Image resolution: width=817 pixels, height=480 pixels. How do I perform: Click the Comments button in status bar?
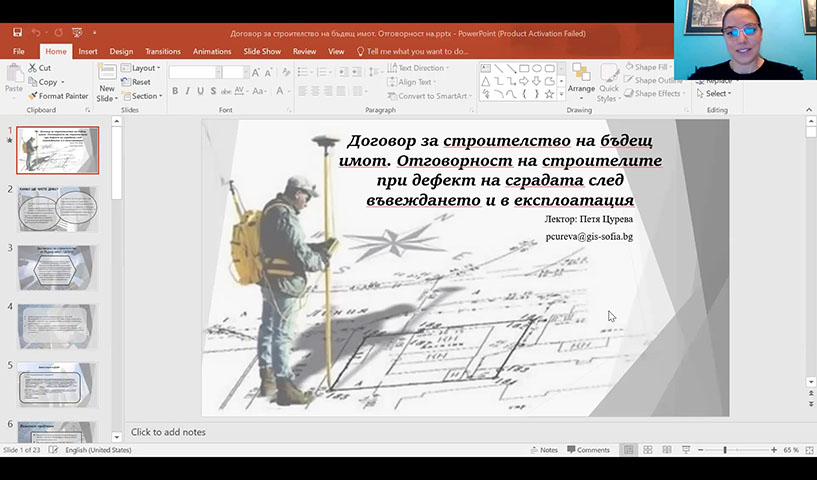coord(587,450)
